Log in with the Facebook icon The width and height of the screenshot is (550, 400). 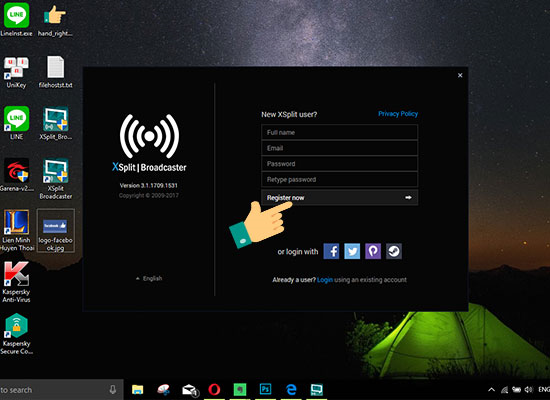click(x=331, y=251)
